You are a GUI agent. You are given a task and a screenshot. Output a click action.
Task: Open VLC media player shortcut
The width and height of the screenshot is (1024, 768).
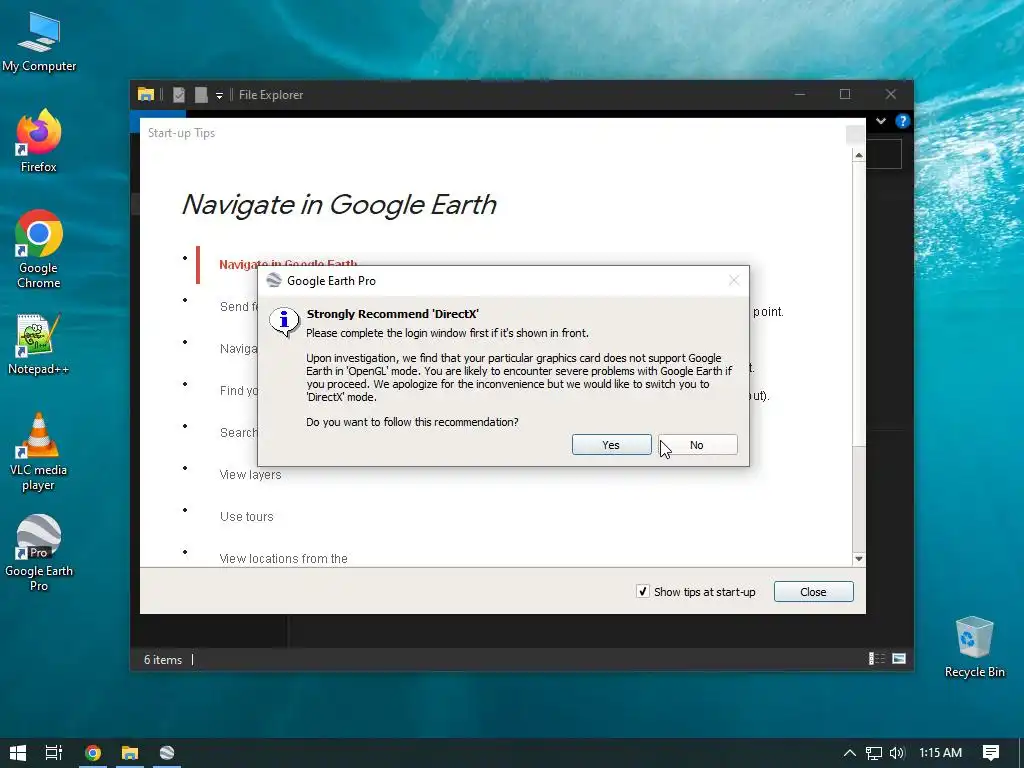click(39, 452)
